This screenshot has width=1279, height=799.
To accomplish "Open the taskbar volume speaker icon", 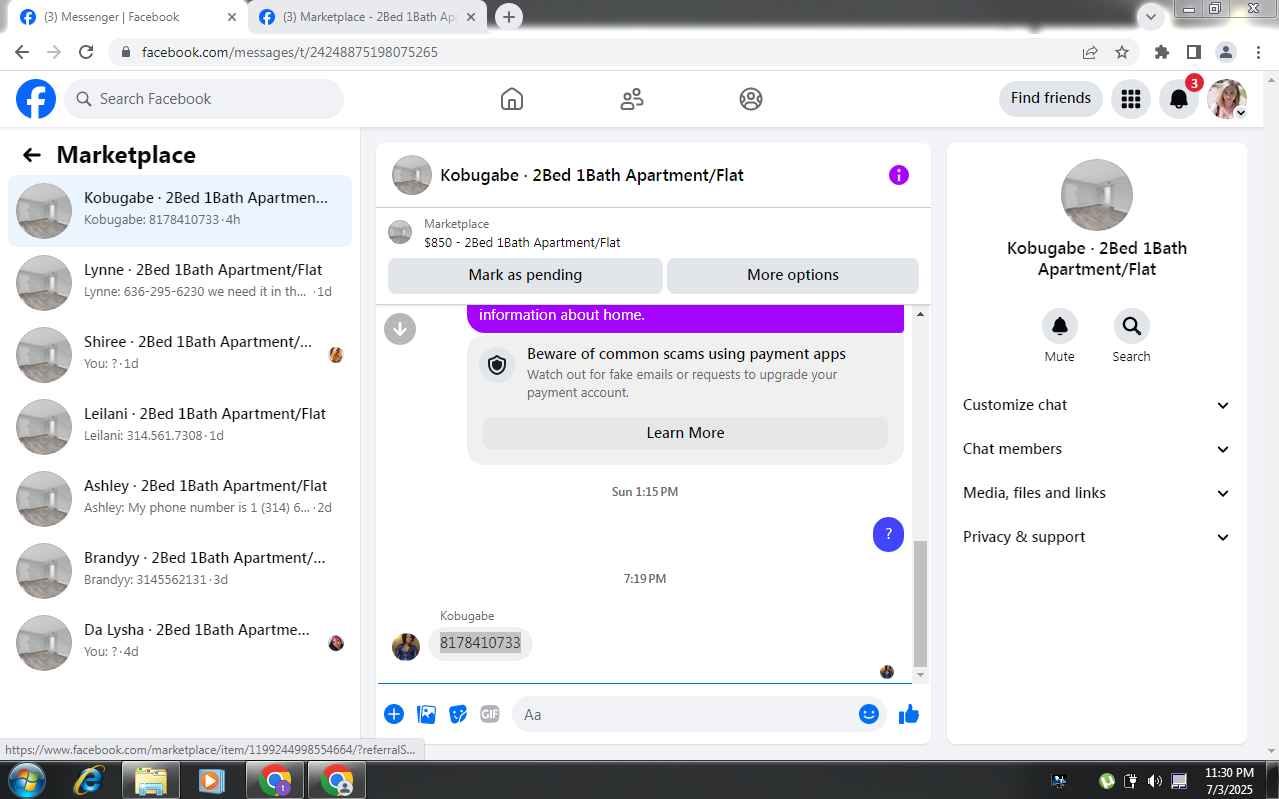I will click(x=1155, y=781).
